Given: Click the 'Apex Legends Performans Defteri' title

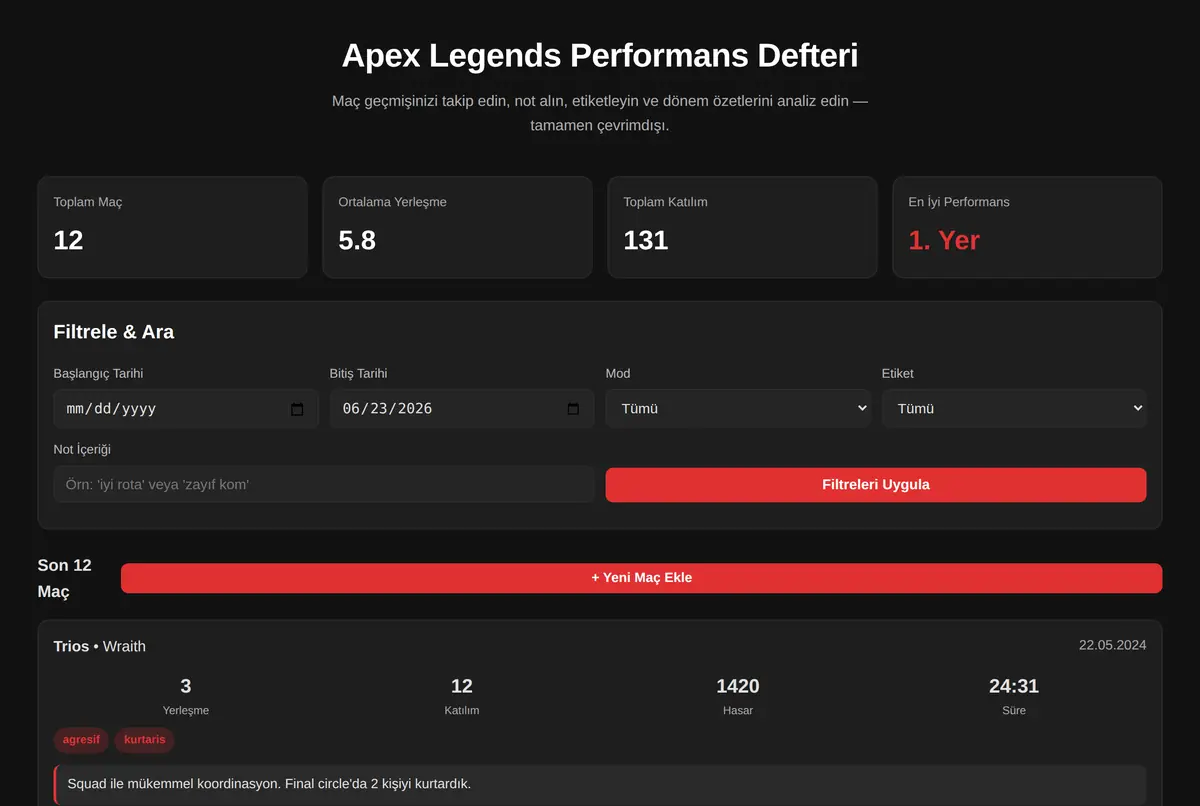Looking at the screenshot, I should click(x=600, y=55).
